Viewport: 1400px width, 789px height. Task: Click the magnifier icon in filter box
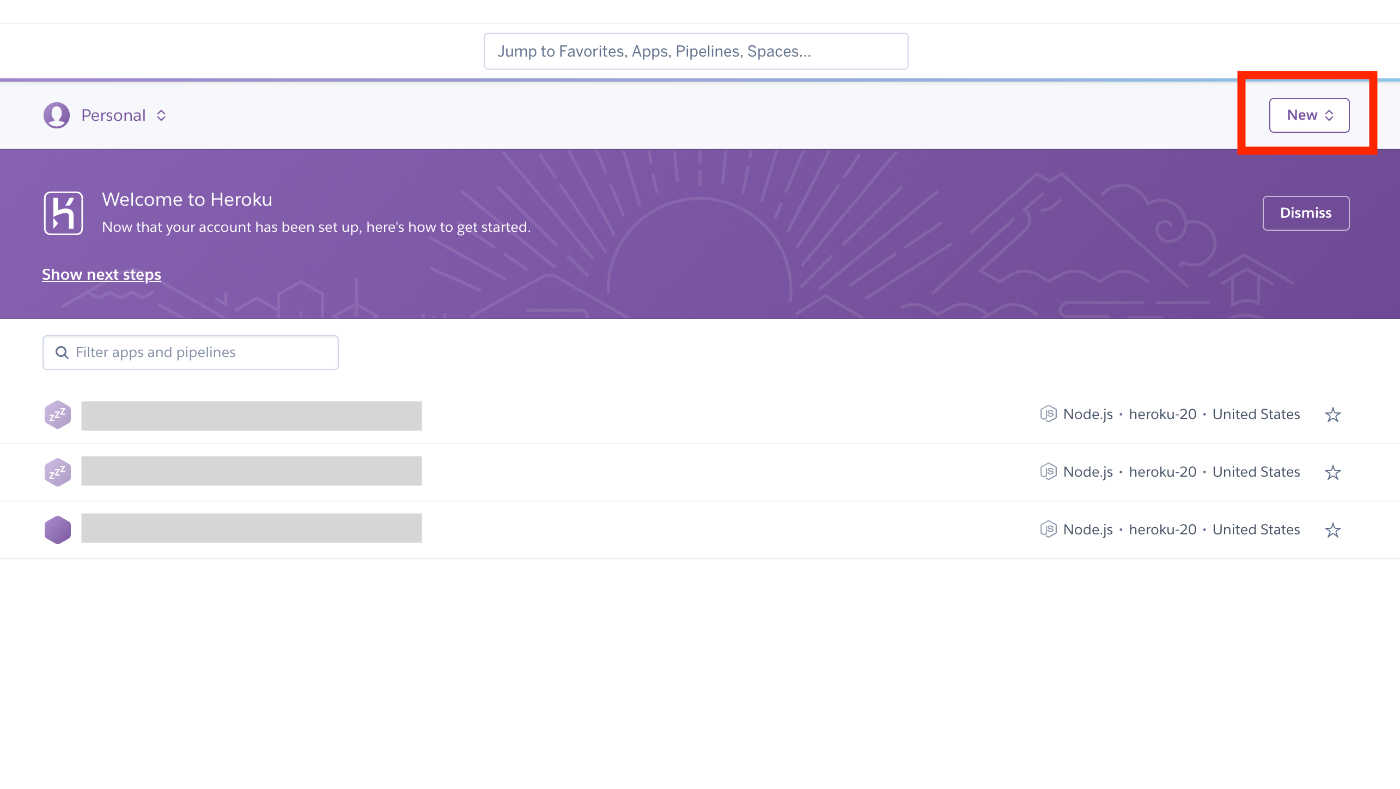[62, 352]
